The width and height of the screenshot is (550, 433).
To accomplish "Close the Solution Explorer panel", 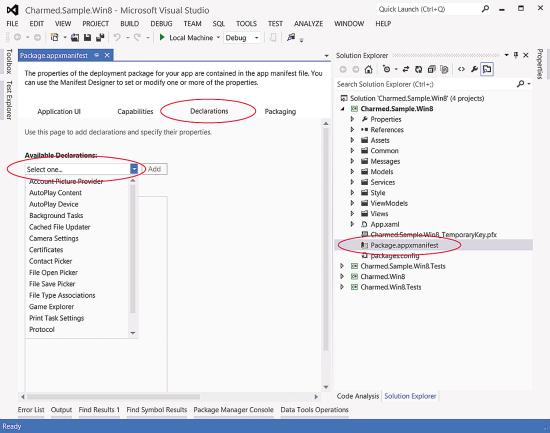I will click(x=526, y=55).
